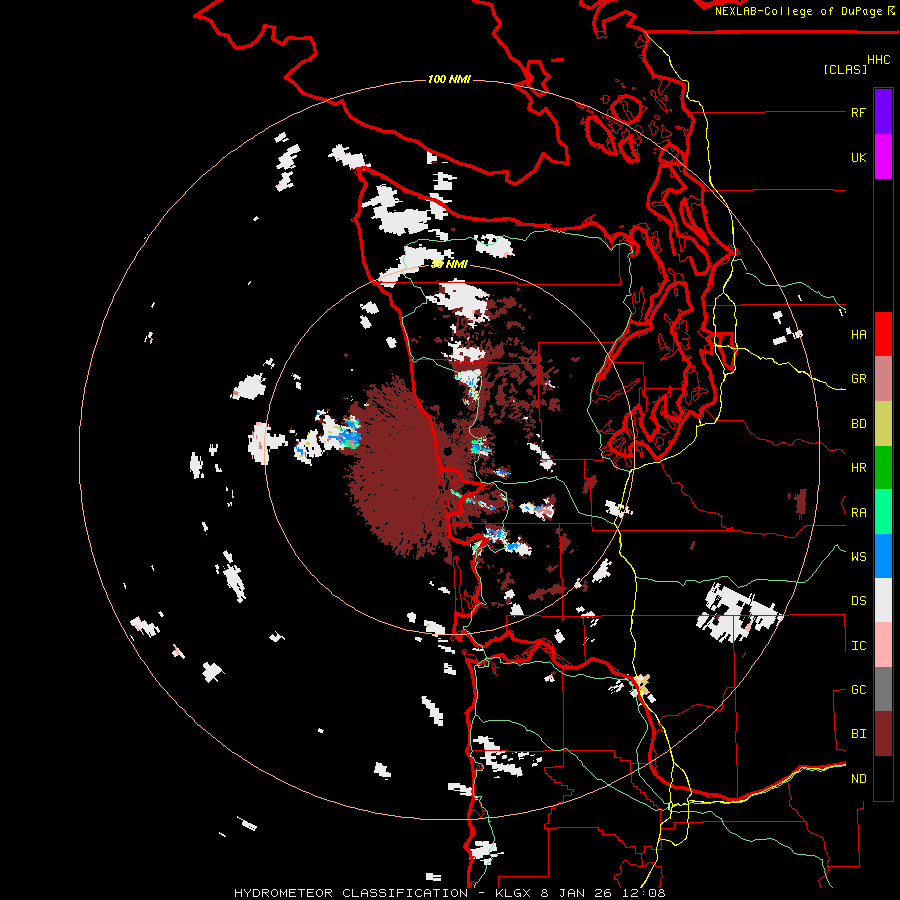Click the 'GR' legend label
The image size is (900, 900).
point(858,379)
